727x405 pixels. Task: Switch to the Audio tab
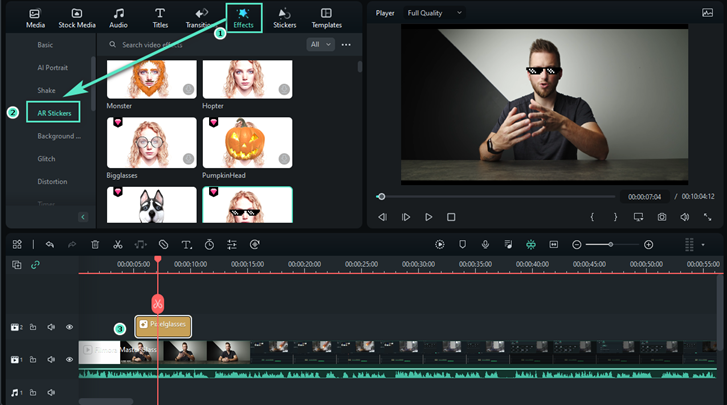click(118, 19)
